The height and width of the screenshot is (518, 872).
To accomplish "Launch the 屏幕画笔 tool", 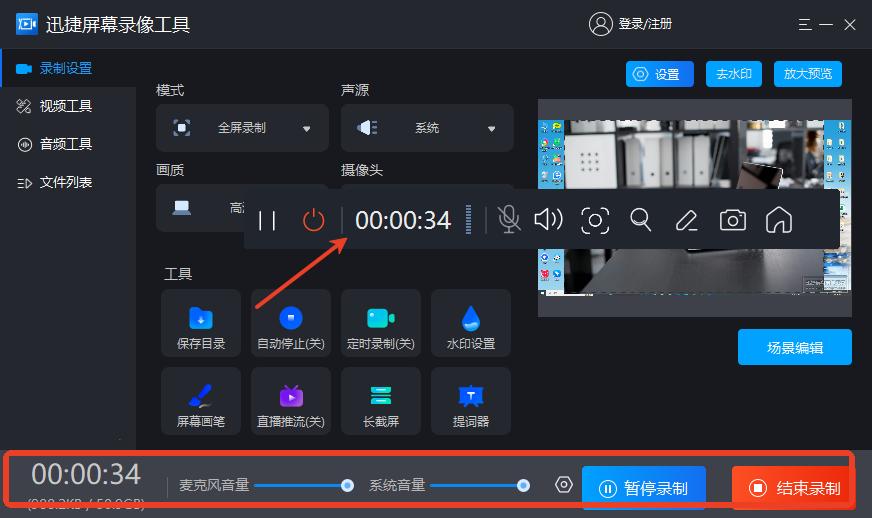I will pos(201,401).
